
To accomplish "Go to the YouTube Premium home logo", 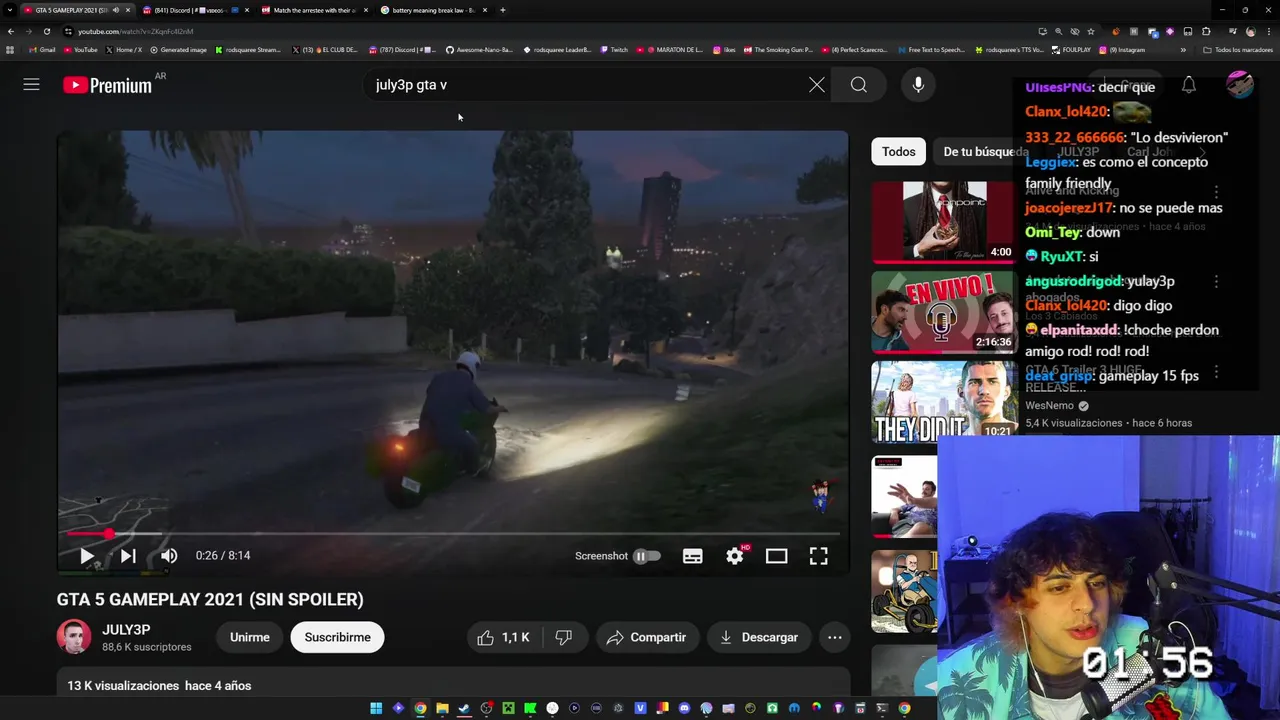I will 107,85.
